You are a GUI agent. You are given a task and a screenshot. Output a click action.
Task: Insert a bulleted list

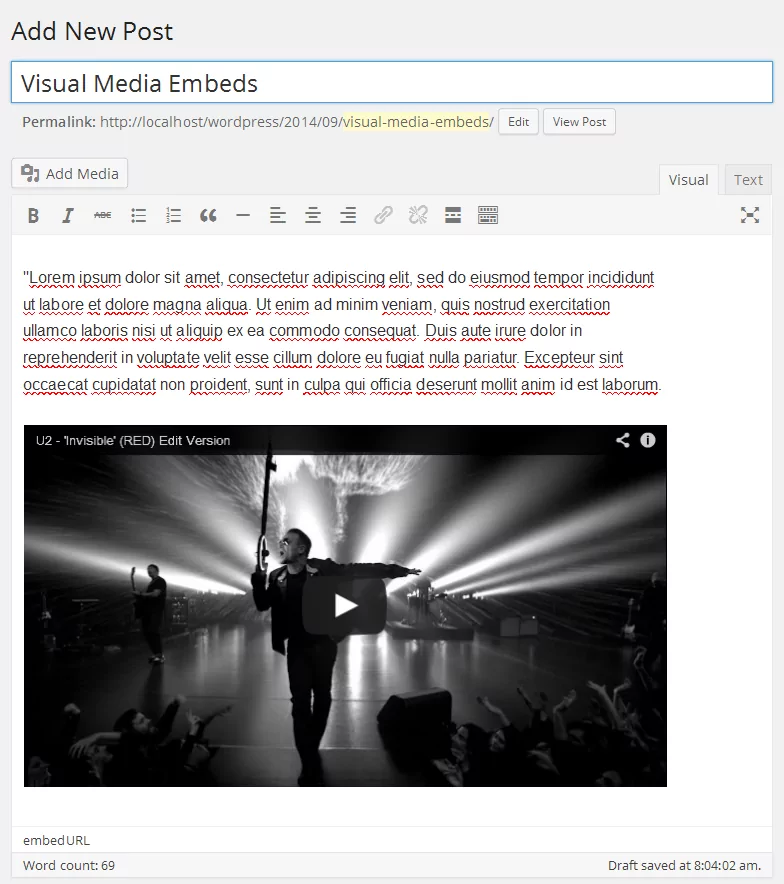(138, 215)
